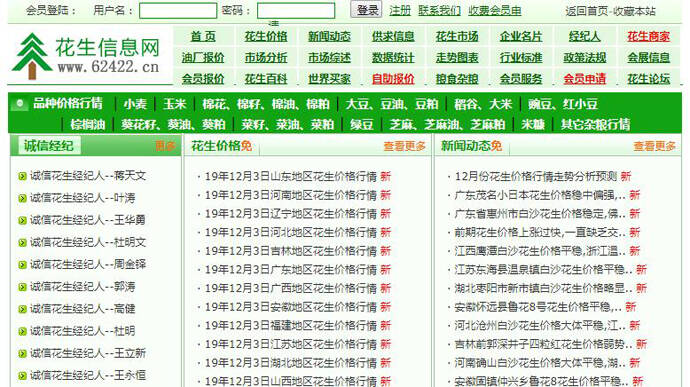Open 走势图表 navigation item
The image size is (690, 387).
click(457, 58)
